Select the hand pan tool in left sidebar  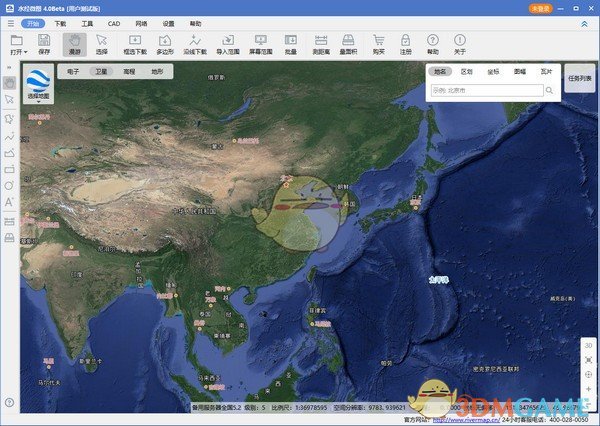point(9,82)
